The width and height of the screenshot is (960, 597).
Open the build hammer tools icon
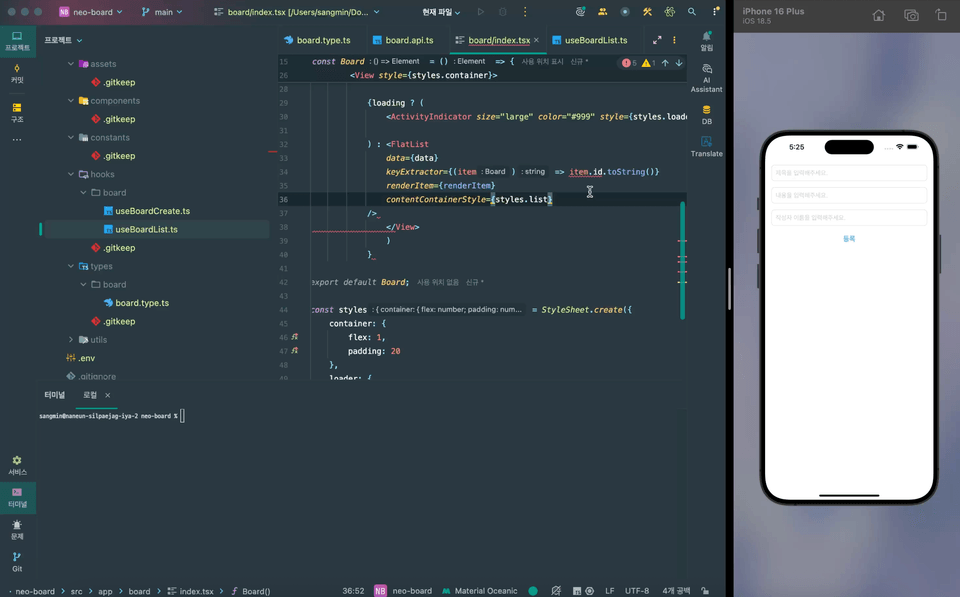click(647, 12)
